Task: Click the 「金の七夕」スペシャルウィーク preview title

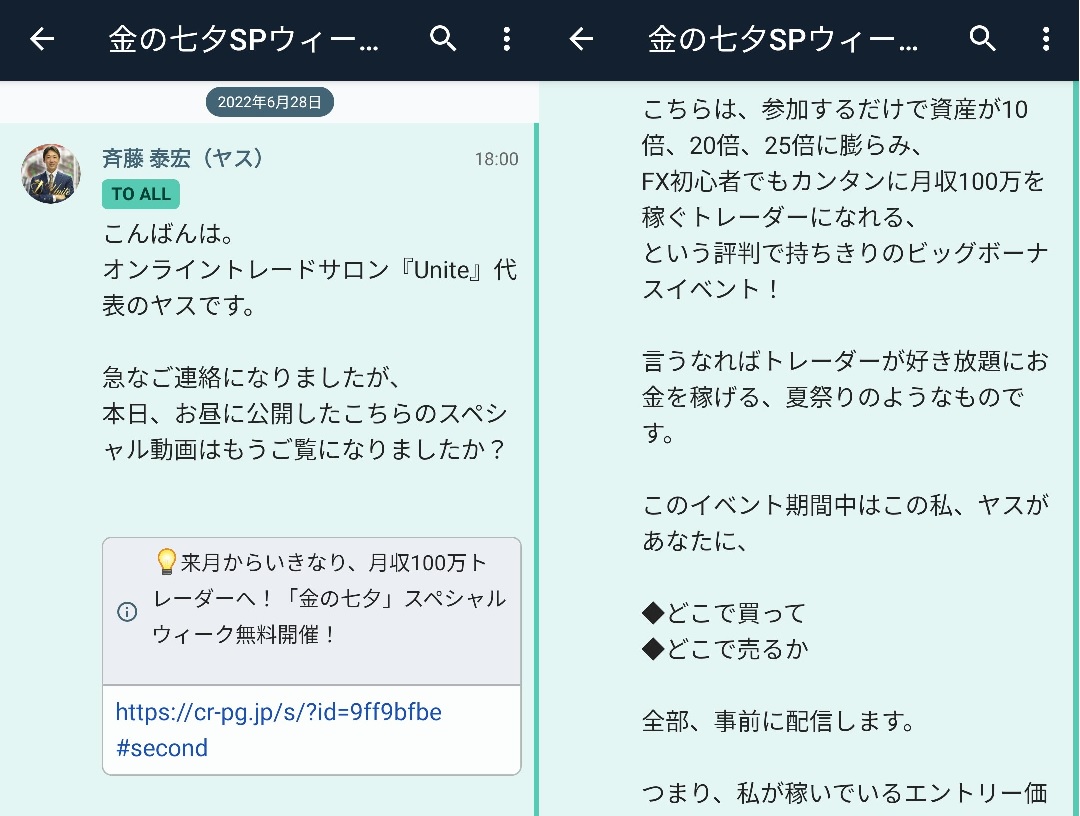Action: click(x=330, y=599)
